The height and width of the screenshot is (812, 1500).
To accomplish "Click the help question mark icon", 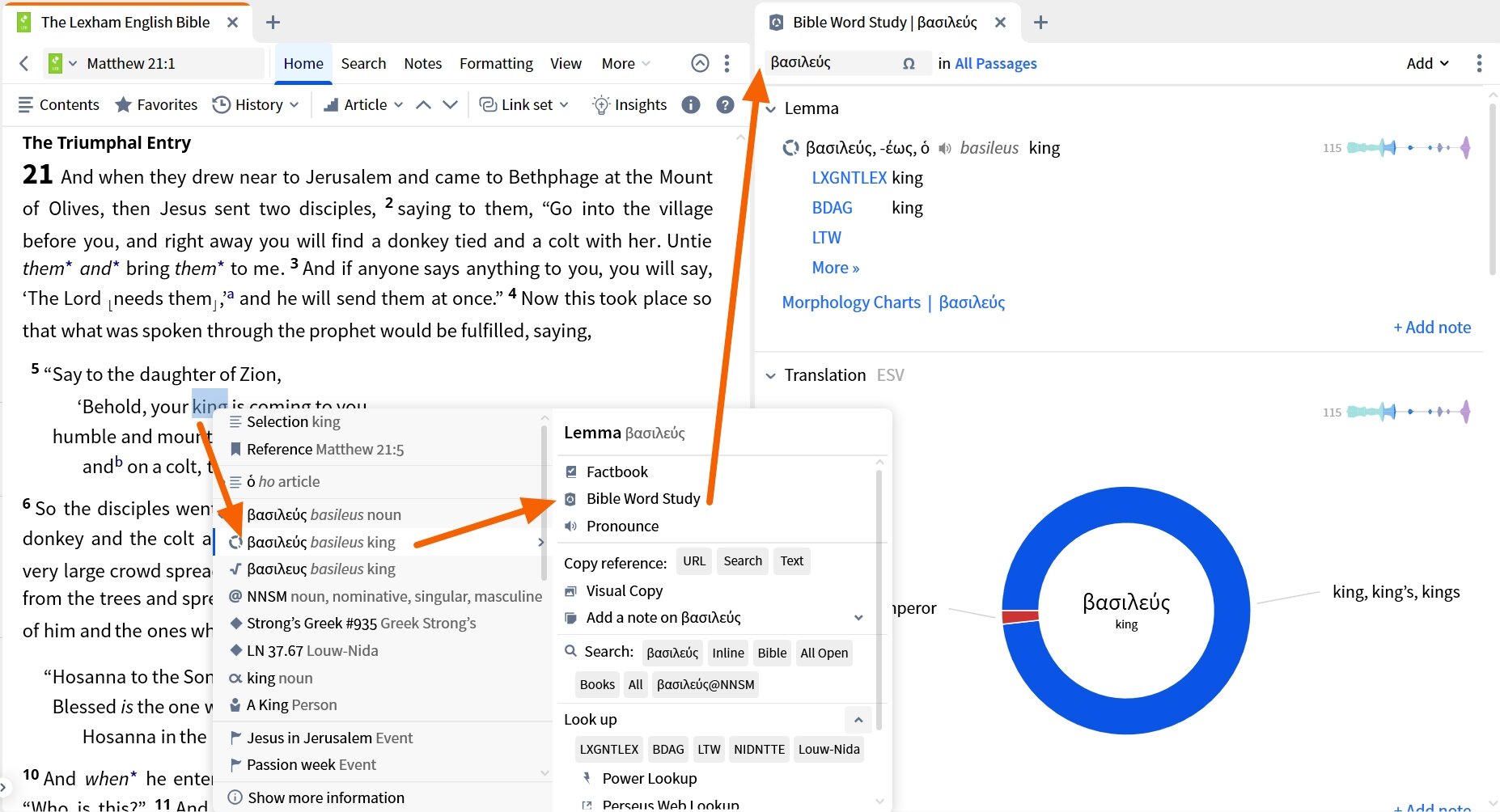I will tap(726, 104).
